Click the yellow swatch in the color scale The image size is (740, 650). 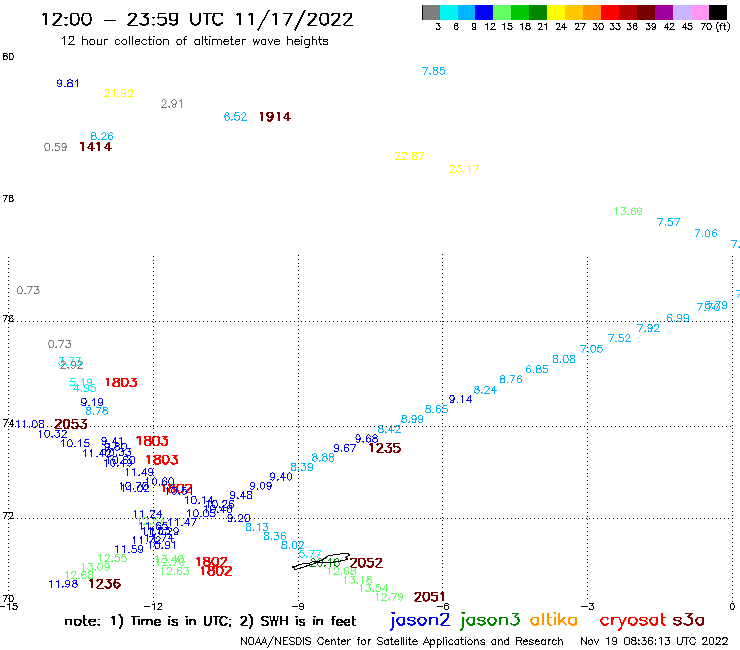tap(556, 12)
